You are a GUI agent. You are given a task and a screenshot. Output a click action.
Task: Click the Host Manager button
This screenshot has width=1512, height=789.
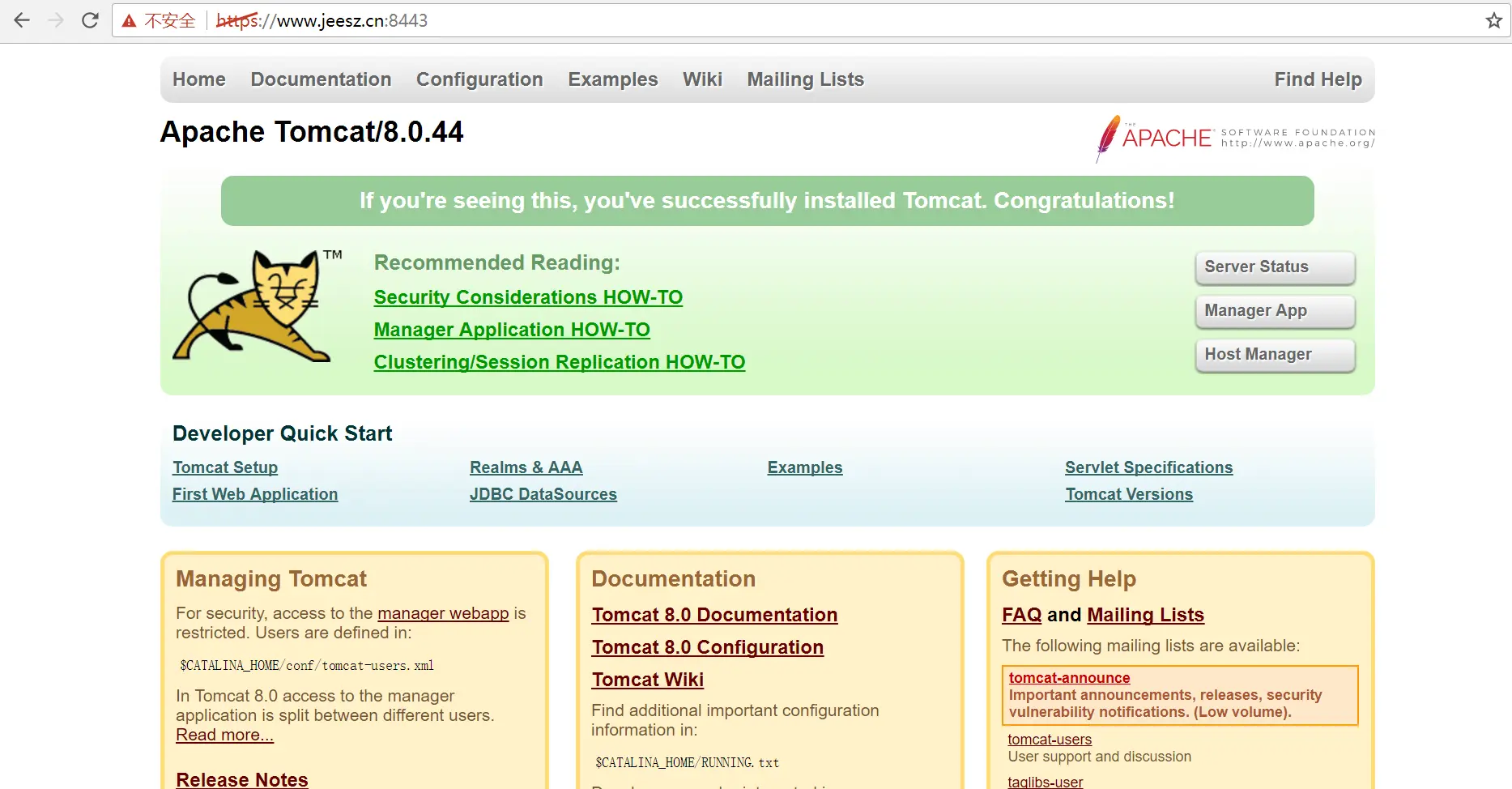[1275, 355]
